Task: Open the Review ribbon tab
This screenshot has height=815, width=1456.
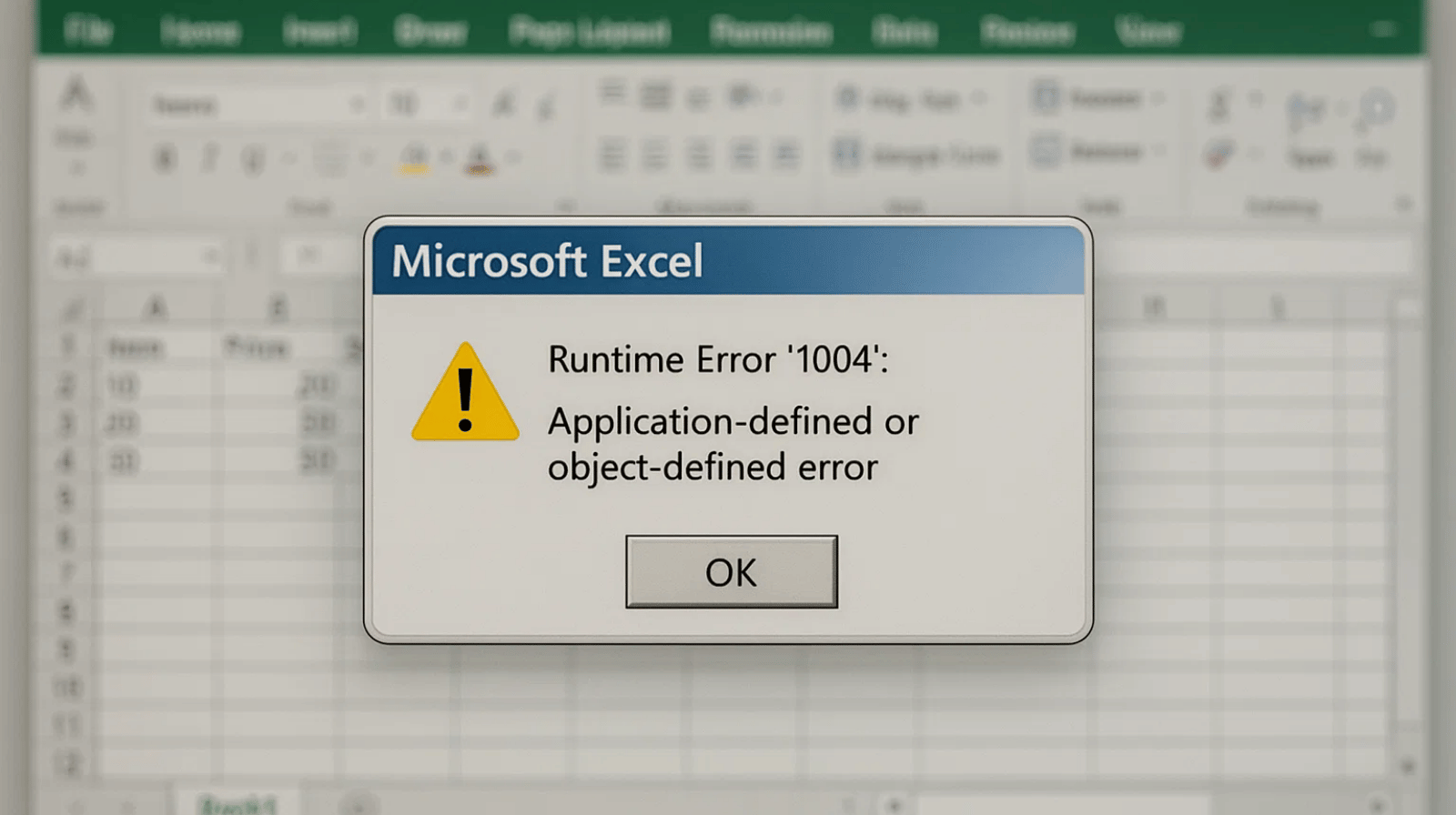Action: [1027, 32]
